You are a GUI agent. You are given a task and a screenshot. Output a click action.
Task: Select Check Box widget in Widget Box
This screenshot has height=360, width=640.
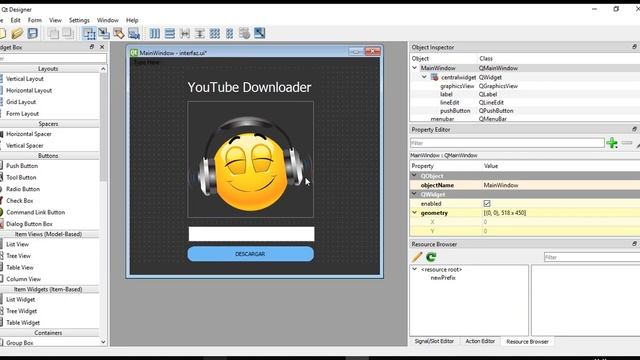tap(20, 200)
